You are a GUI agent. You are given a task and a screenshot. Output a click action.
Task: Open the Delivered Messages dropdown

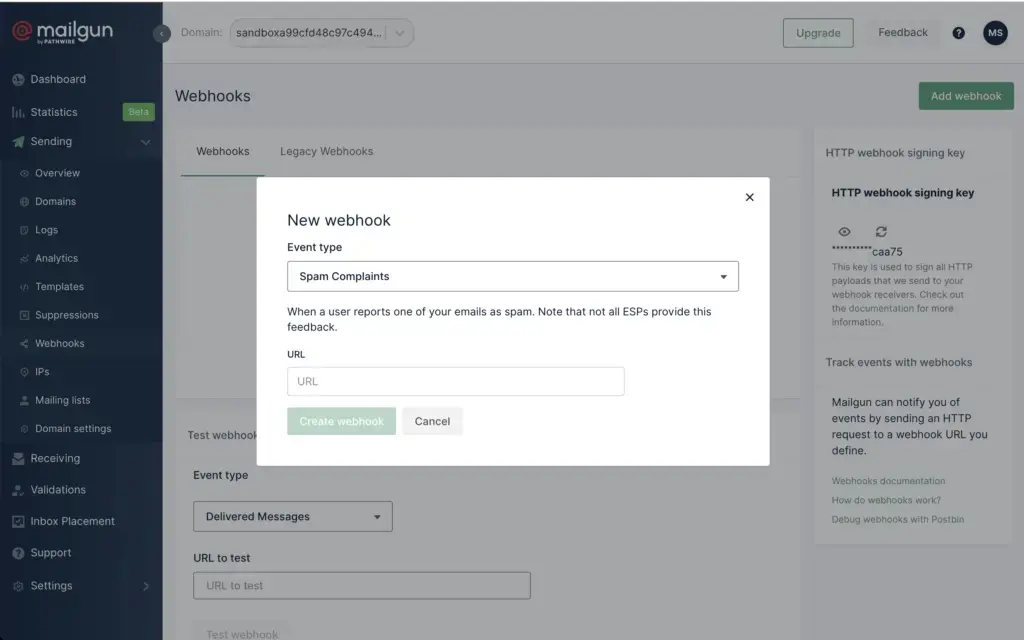point(293,517)
